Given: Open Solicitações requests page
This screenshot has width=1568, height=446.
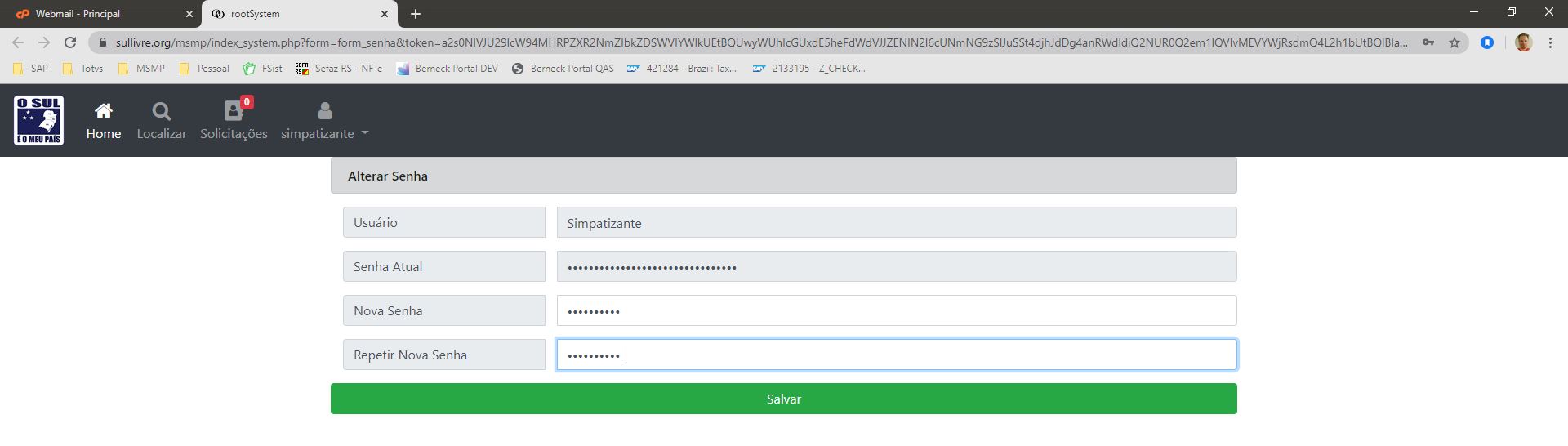Looking at the screenshot, I should 234,121.
